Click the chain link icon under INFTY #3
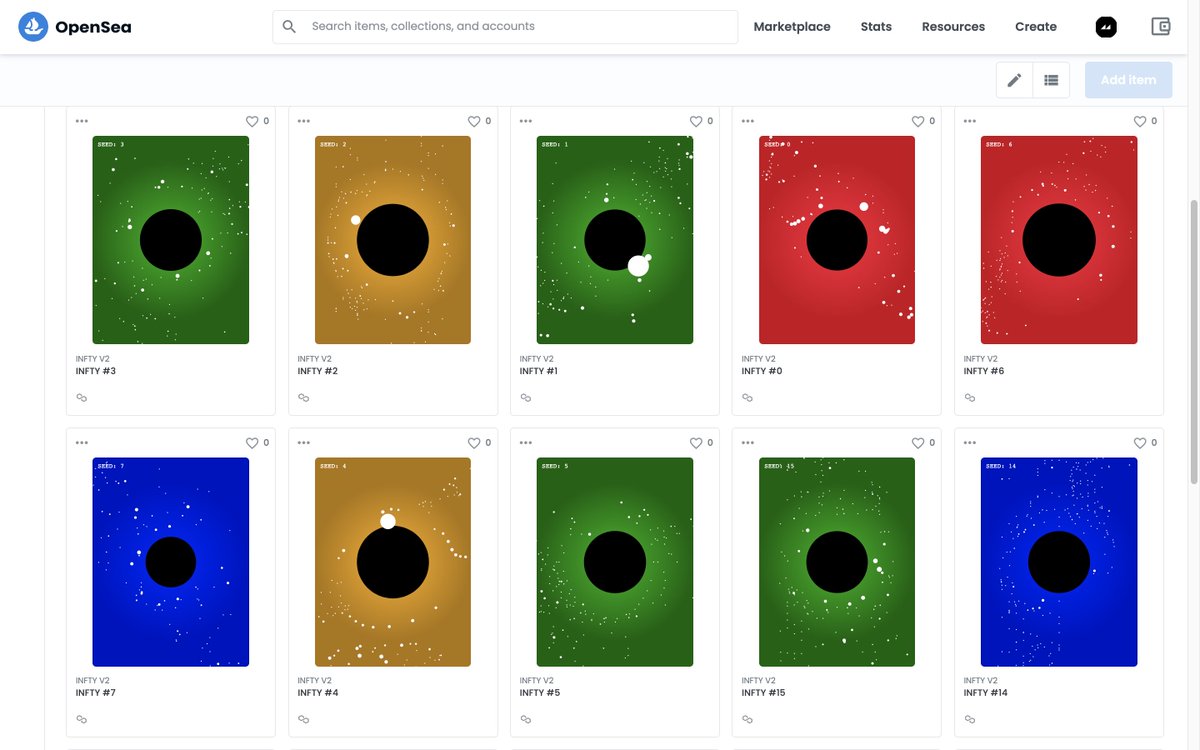Viewport: 1200px width, 750px height. tap(82, 397)
